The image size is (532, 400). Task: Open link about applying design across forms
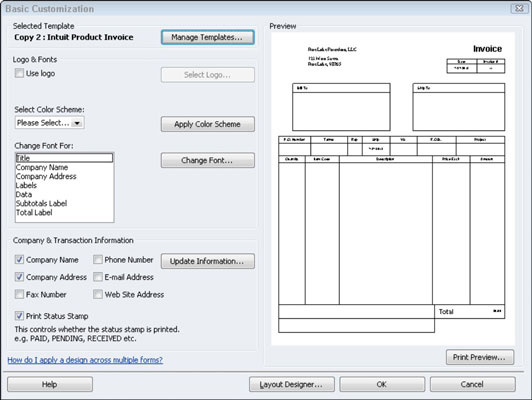coord(85,360)
